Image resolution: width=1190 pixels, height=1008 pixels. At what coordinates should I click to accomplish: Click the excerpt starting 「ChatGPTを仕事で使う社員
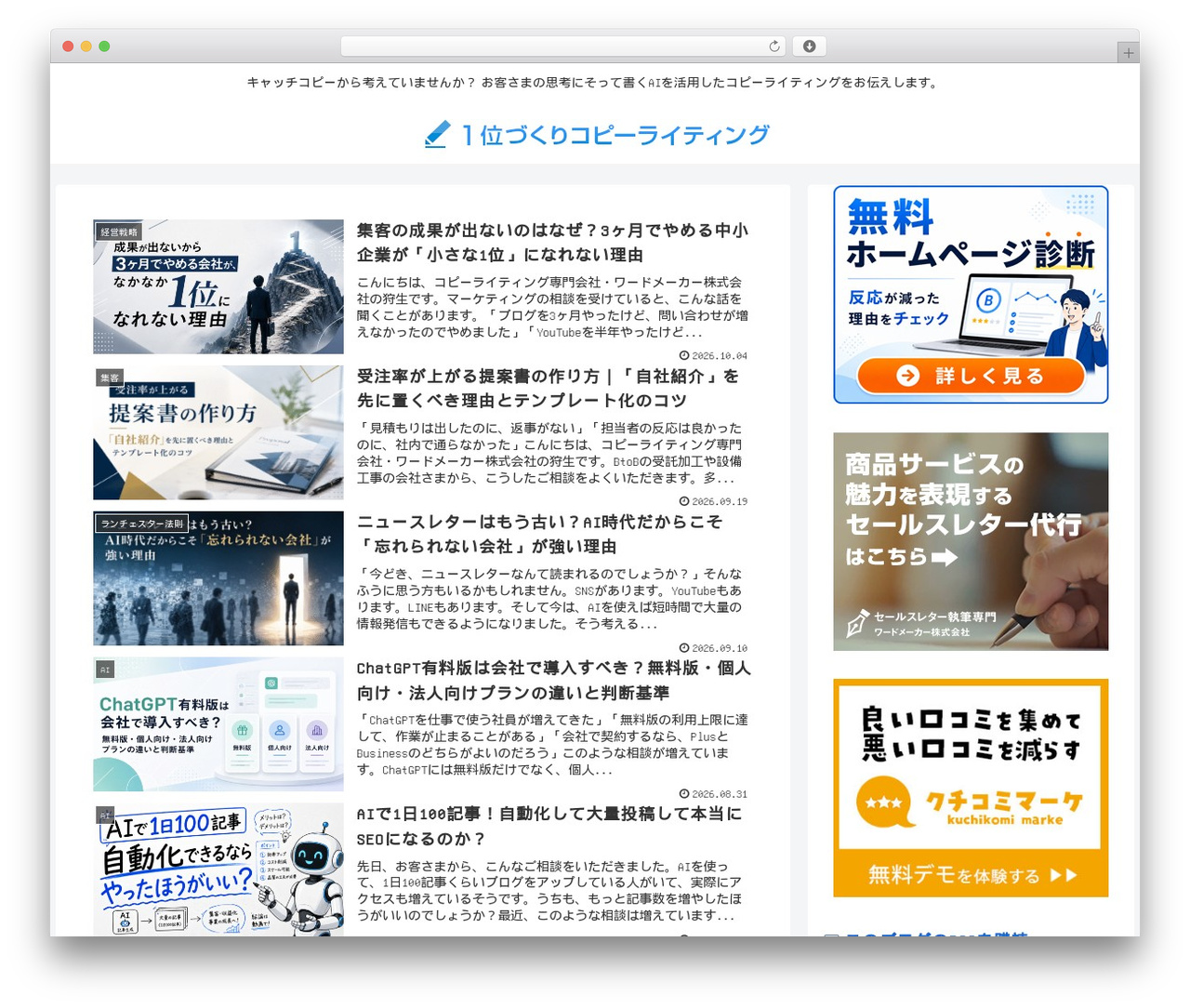click(552, 745)
